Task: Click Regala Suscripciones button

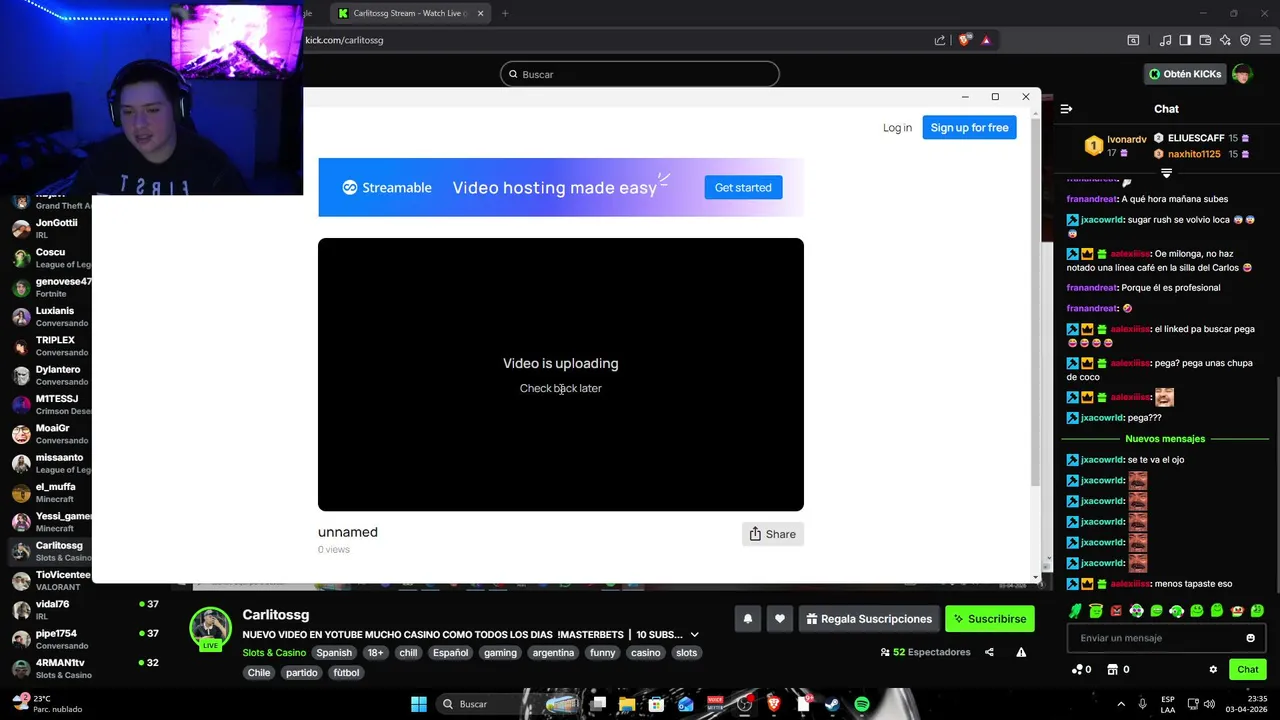Action: pyautogui.click(x=869, y=619)
